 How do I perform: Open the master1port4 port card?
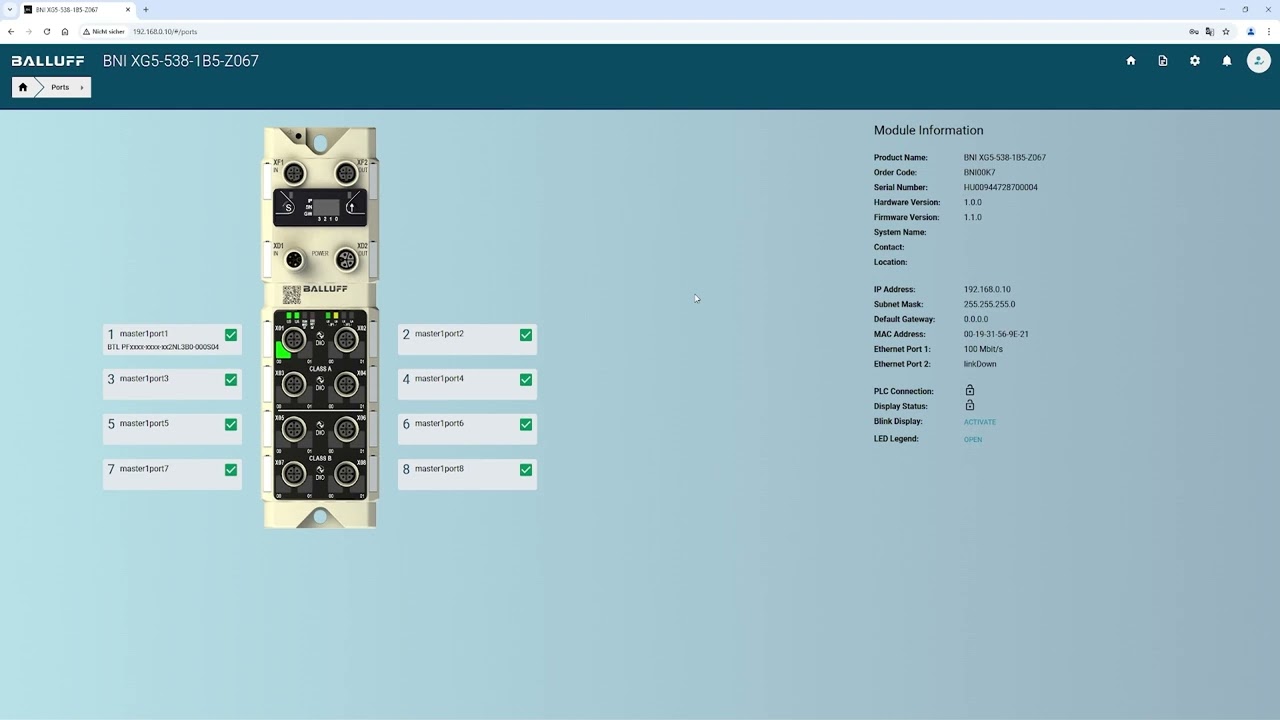coord(467,384)
